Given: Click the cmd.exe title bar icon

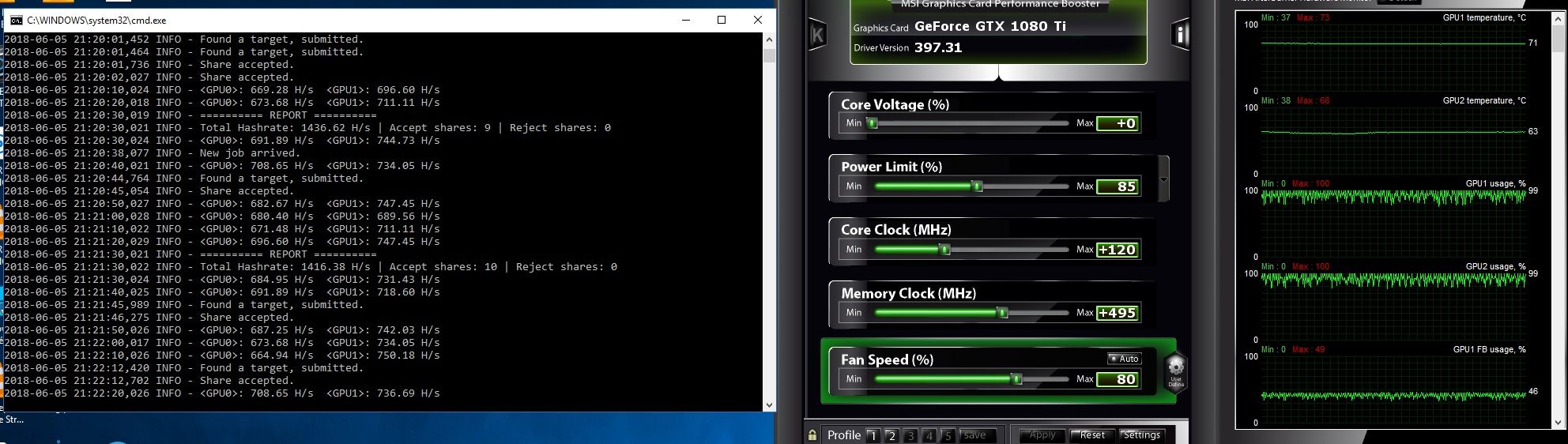Looking at the screenshot, I should [16, 20].
